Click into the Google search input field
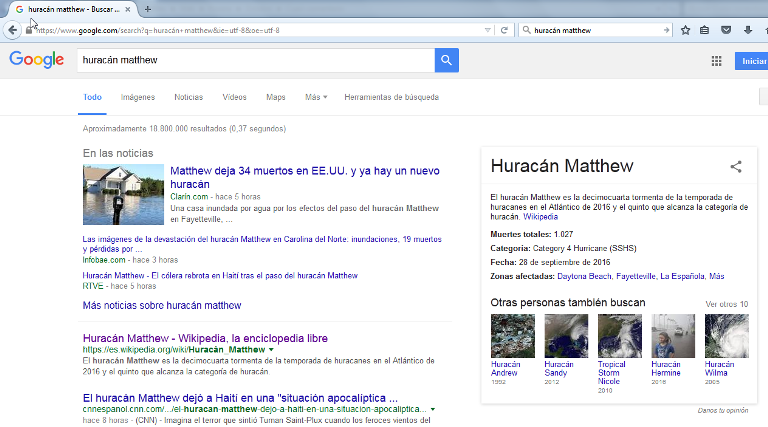Screen dimensions: 768x427 coord(256,60)
